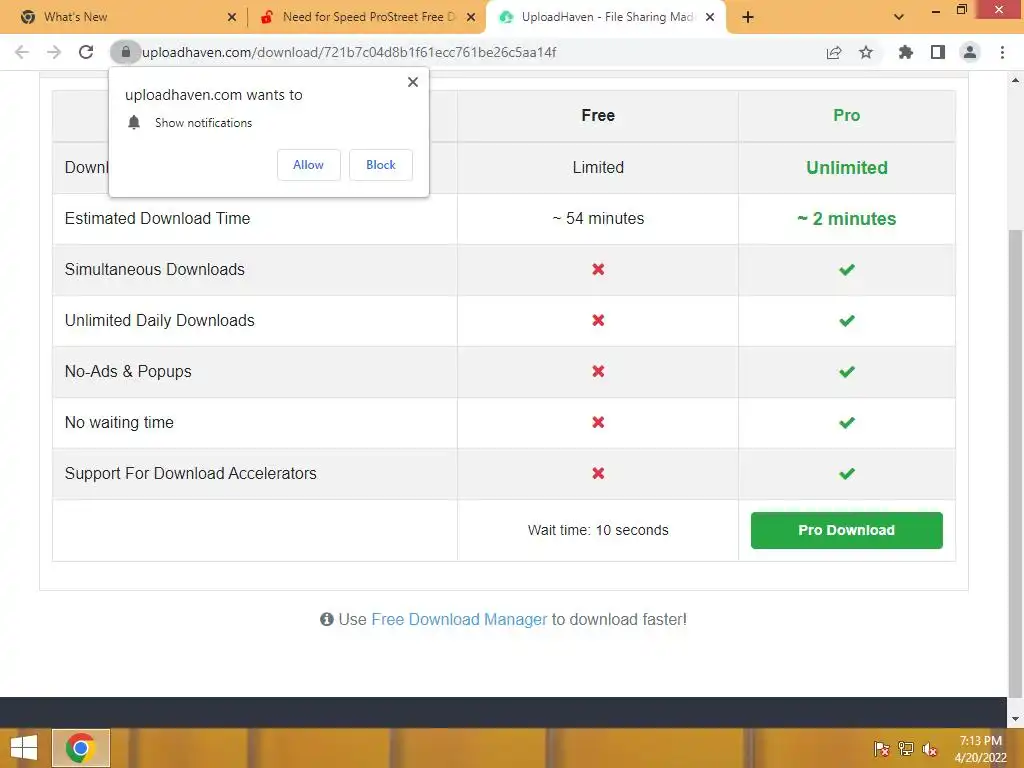Switch to Need for Speed ProStreet tab
1024x768 pixels.
click(367, 17)
